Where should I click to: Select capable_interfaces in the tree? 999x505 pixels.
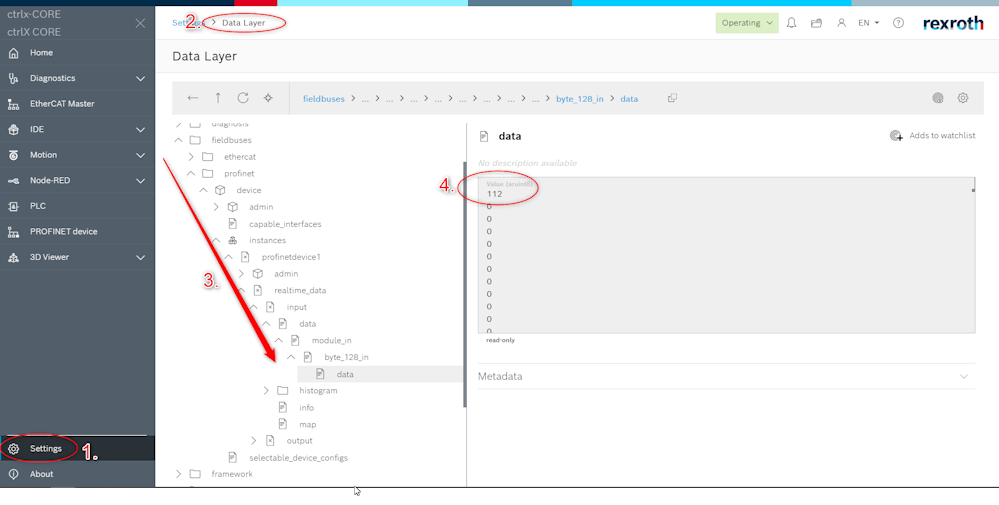[285, 224]
